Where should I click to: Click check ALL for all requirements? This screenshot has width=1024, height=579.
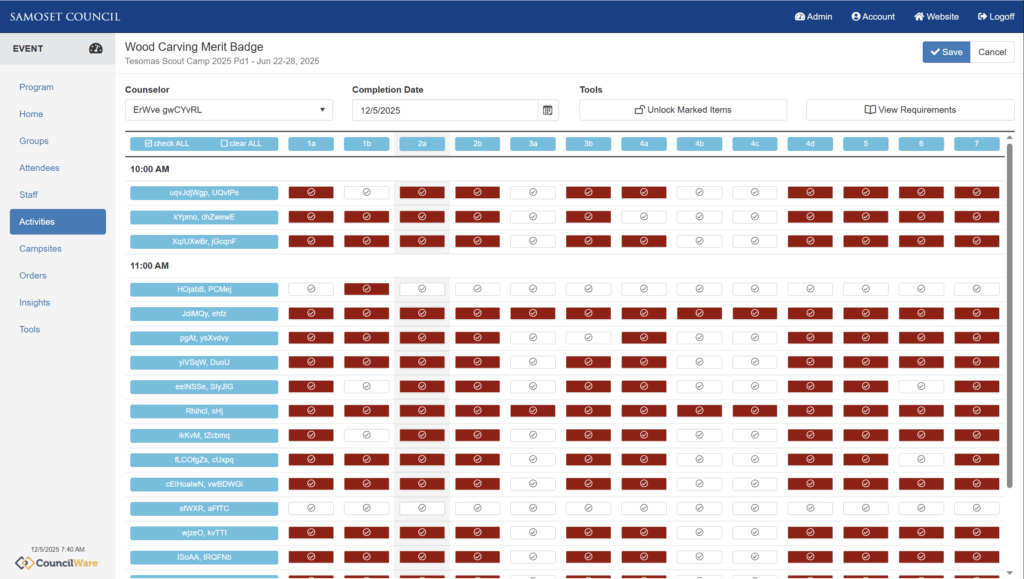pos(167,144)
